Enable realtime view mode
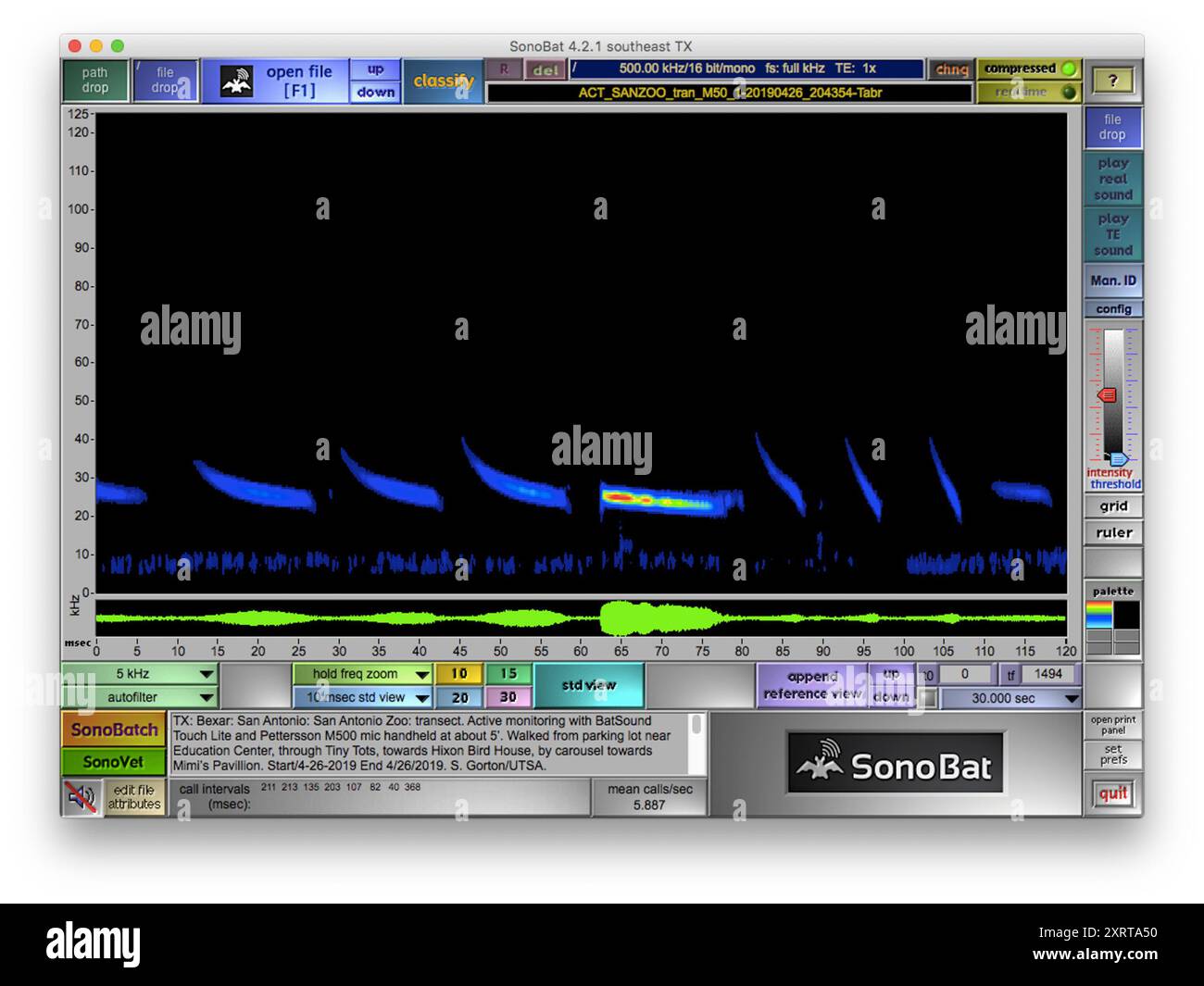Image resolution: width=1204 pixels, height=986 pixels. tap(1029, 92)
